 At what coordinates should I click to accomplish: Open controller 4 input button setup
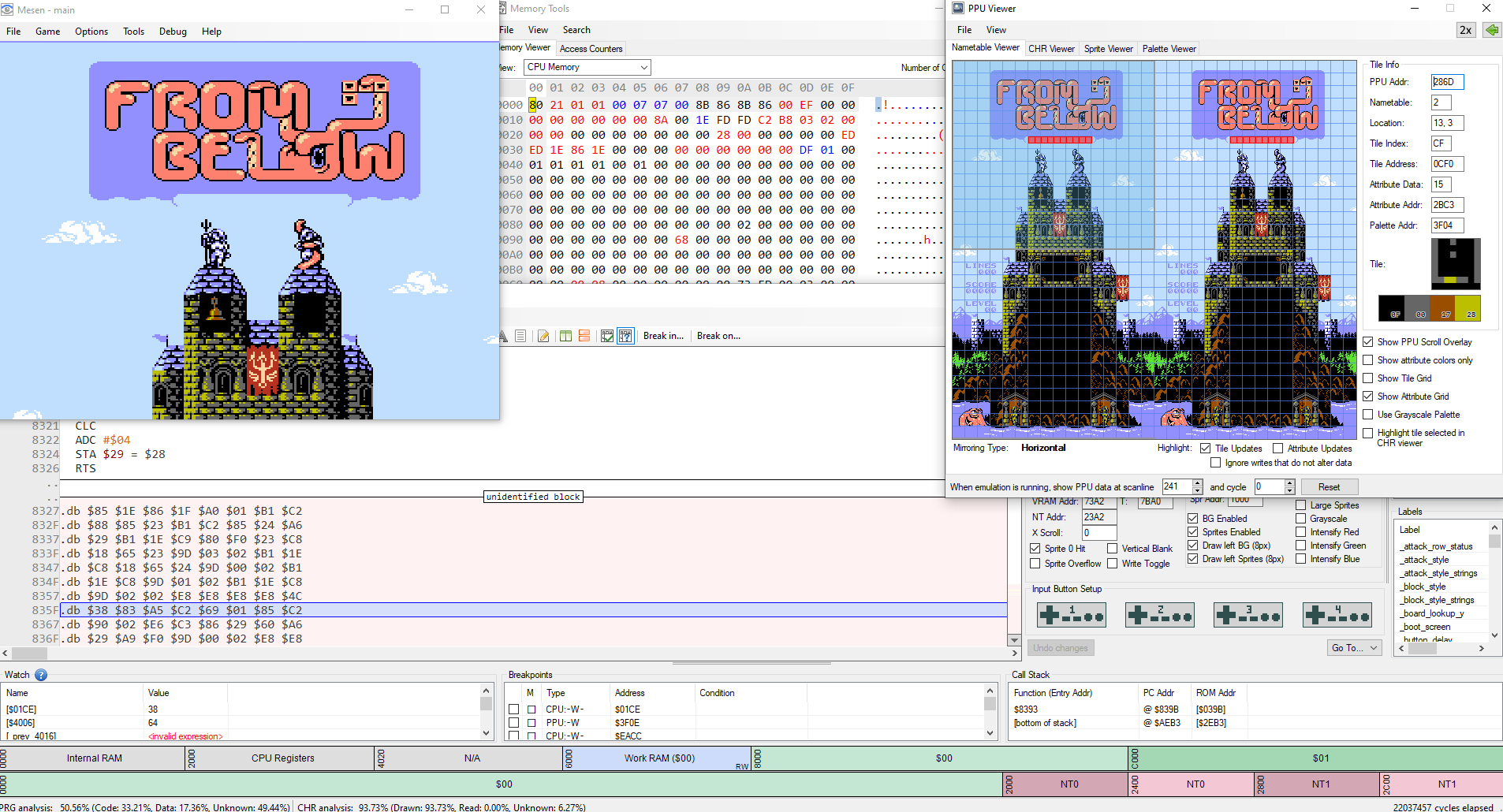pos(1337,615)
